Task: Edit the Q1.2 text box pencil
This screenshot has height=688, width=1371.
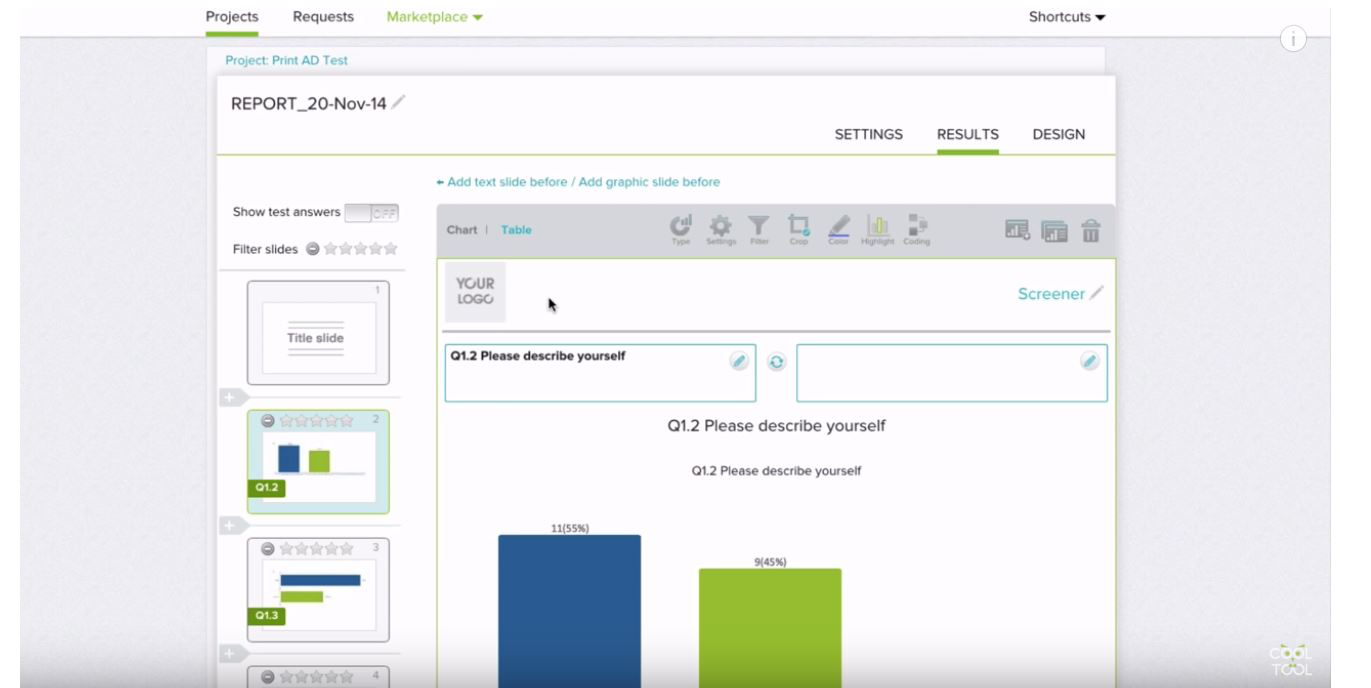Action: click(738, 361)
